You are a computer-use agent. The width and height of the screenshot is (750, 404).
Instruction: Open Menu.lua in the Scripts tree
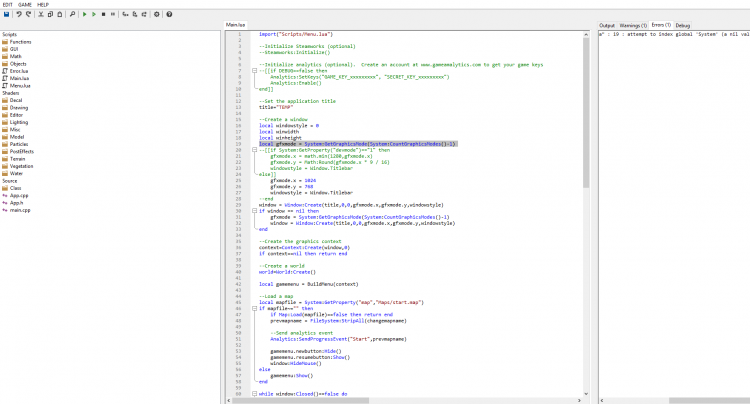click(x=19, y=87)
